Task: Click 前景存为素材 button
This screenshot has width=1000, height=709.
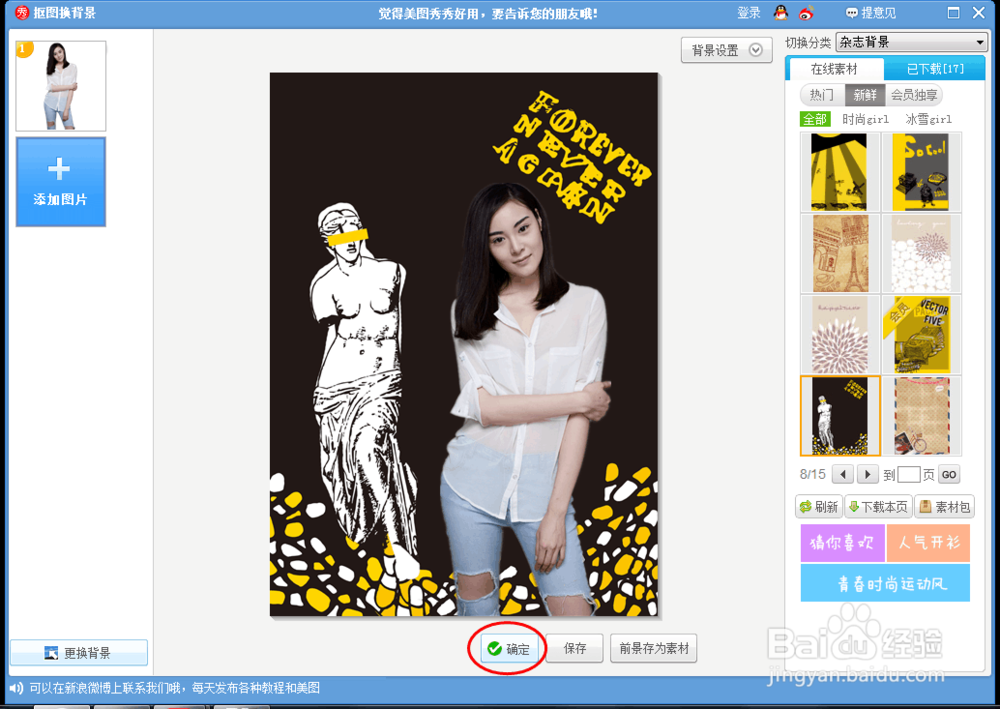Action: (654, 648)
